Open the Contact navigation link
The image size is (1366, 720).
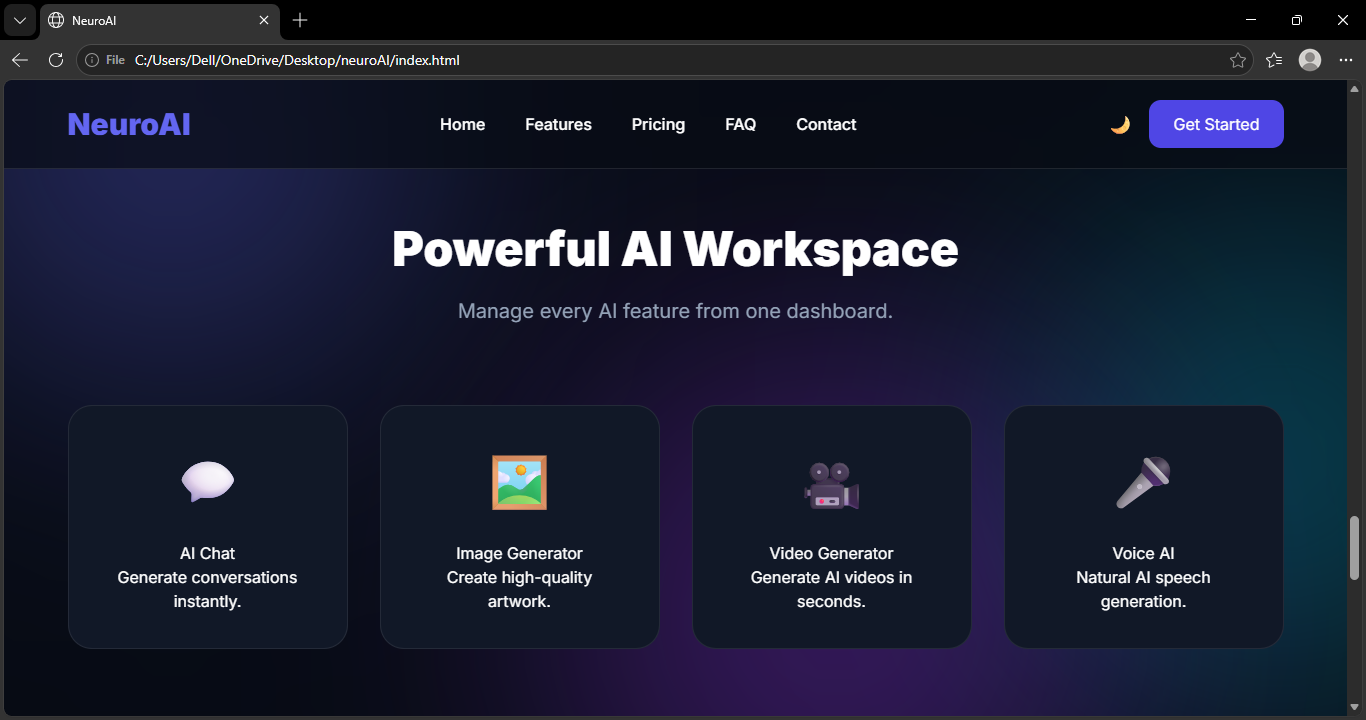pyautogui.click(x=826, y=125)
